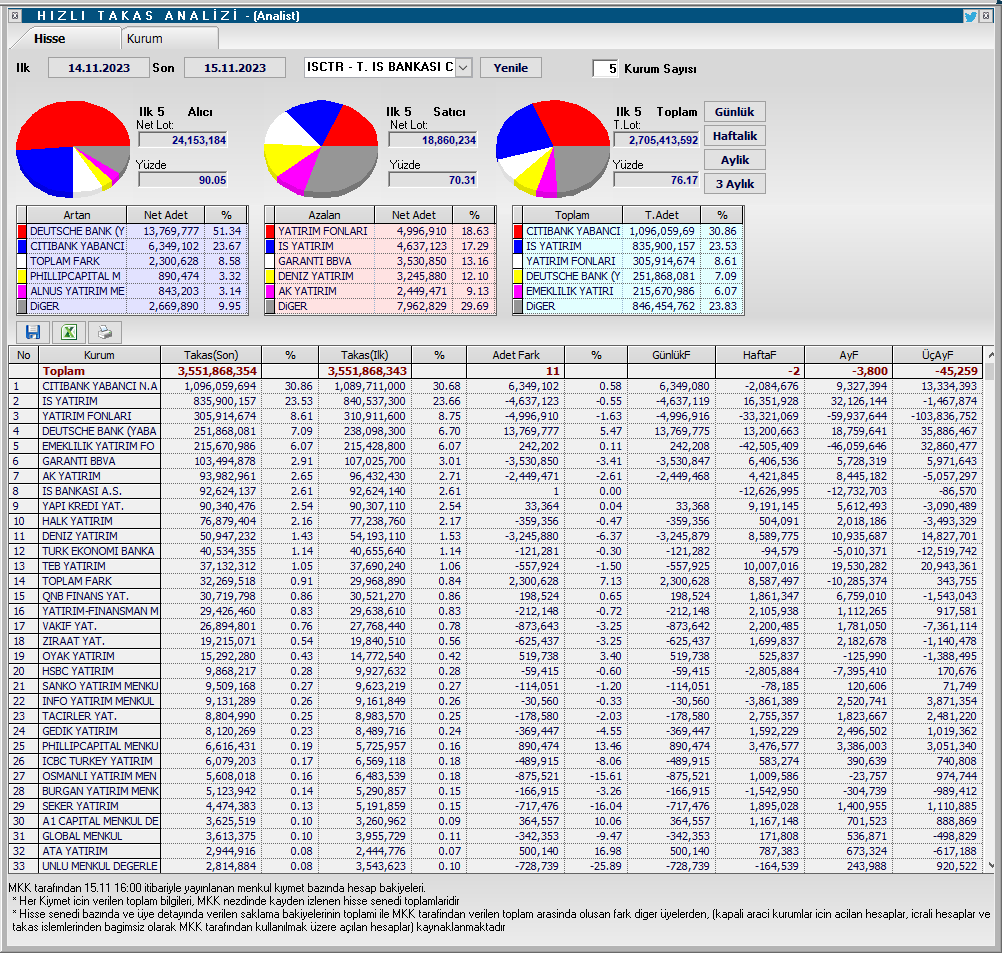This screenshot has width=1002, height=953.
Task: Select the TURK EKONOMI BANKA row
Action: pos(495,551)
